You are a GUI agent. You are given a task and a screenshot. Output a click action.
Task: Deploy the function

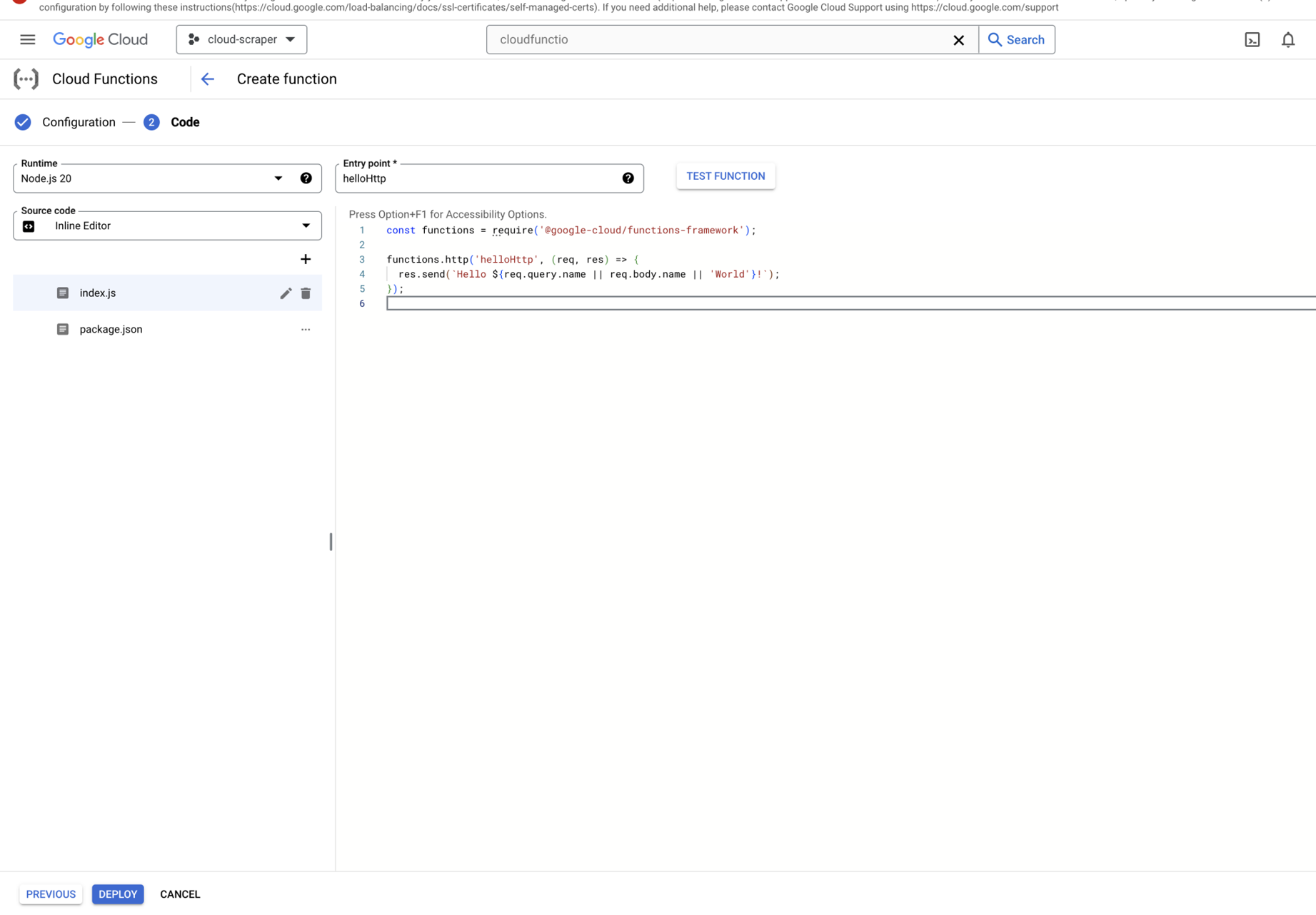[x=118, y=894]
